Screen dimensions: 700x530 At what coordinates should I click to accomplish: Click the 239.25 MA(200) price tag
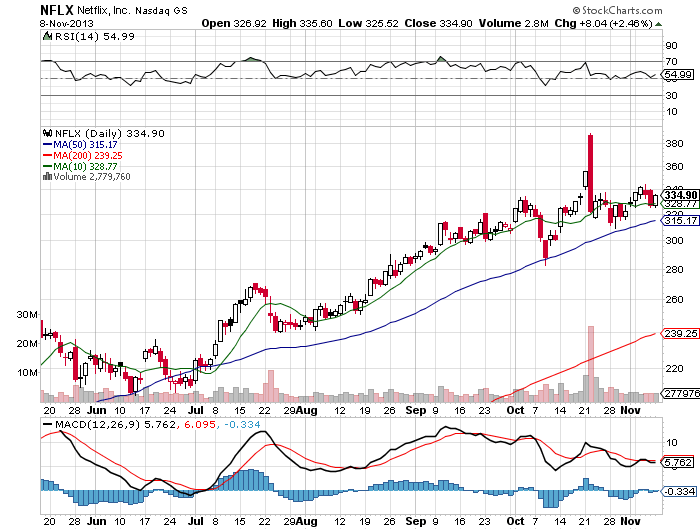point(680,334)
